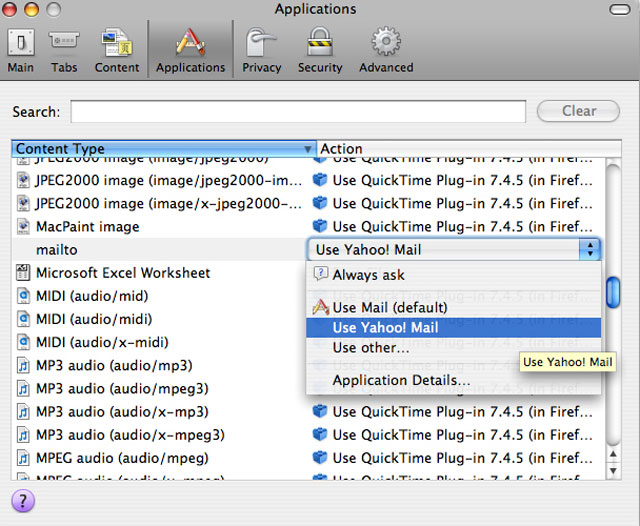Click QuickTime action for MP3 audio/x-mpeg3
640x526 pixels.
point(462,435)
